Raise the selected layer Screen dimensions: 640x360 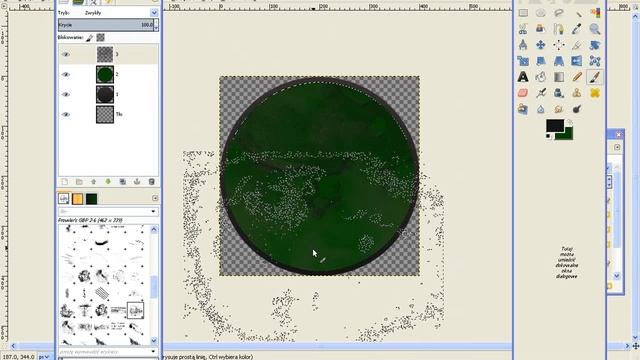click(93, 182)
